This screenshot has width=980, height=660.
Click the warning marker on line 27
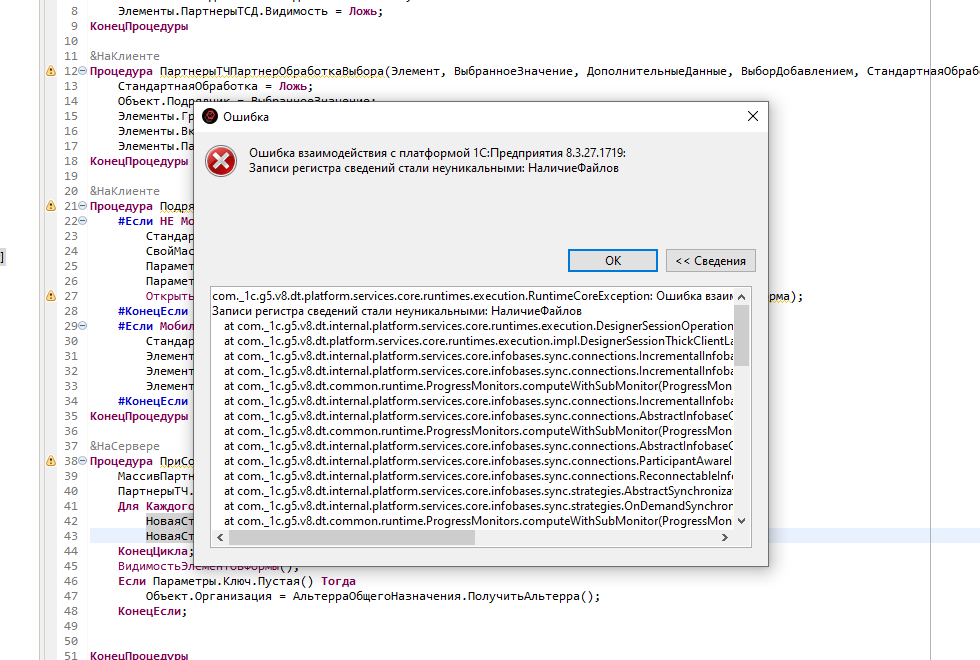[x=50, y=296]
